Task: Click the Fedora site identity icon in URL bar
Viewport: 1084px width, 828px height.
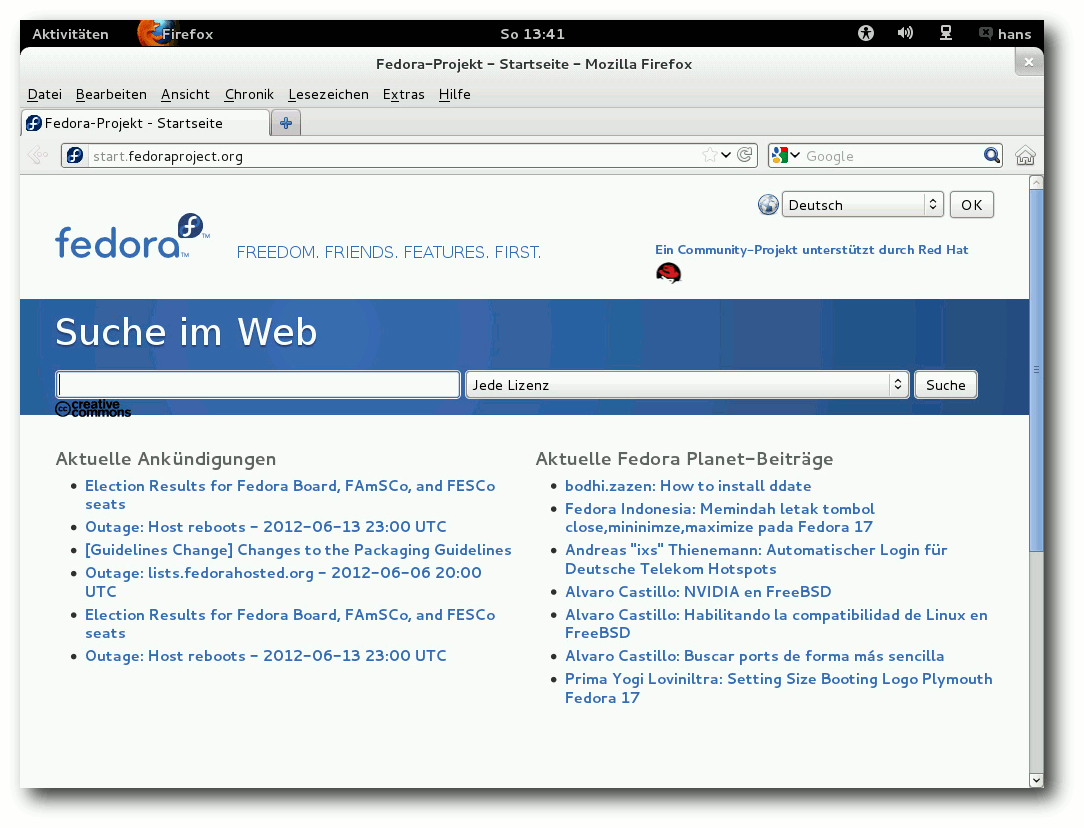Action: (x=75, y=156)
